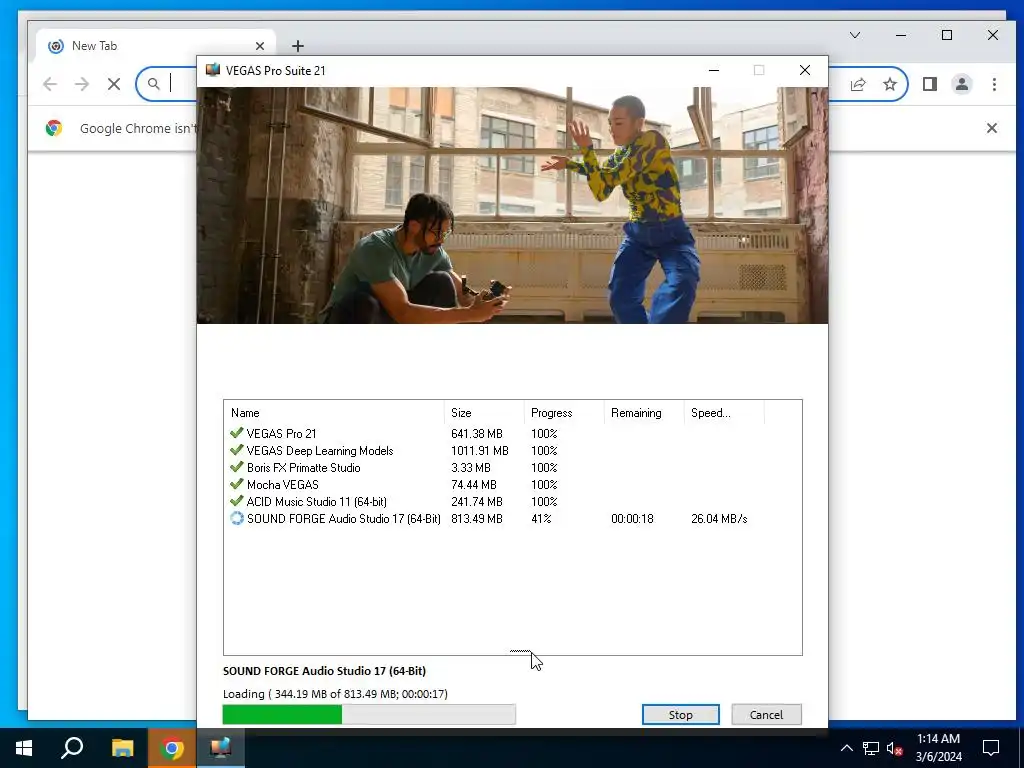
Task: Open a new Chrome tab with plus
Action: tap(298, 46)
